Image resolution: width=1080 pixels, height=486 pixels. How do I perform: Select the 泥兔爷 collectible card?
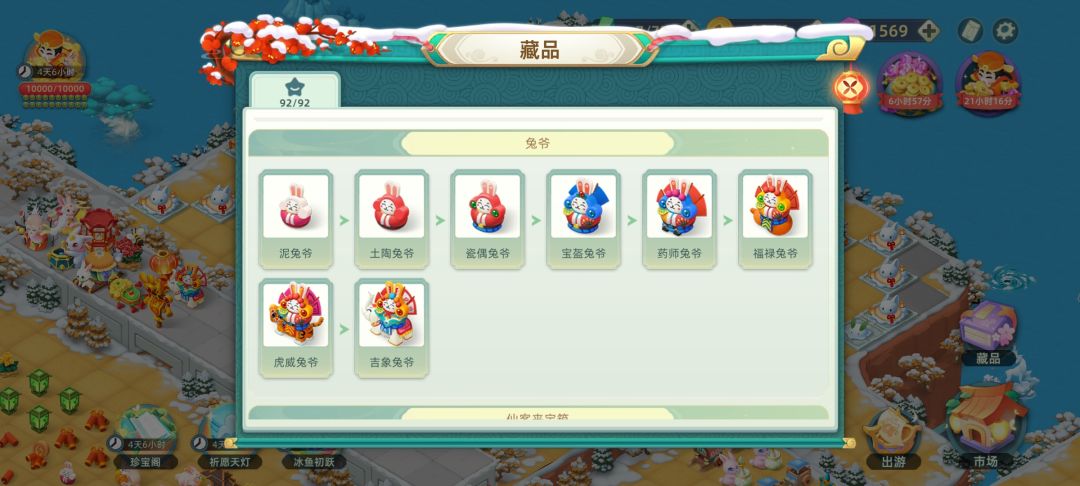tap(296, 219)
